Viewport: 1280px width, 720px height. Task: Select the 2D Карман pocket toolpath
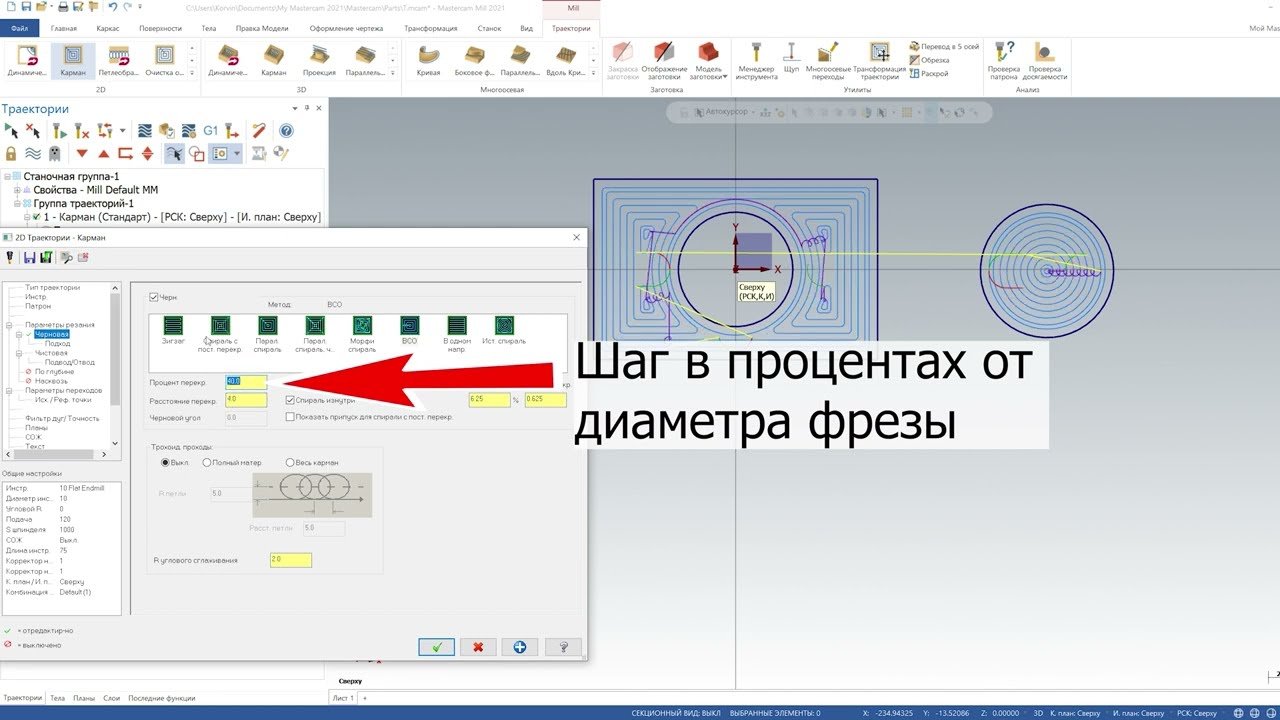click(73, 60)
